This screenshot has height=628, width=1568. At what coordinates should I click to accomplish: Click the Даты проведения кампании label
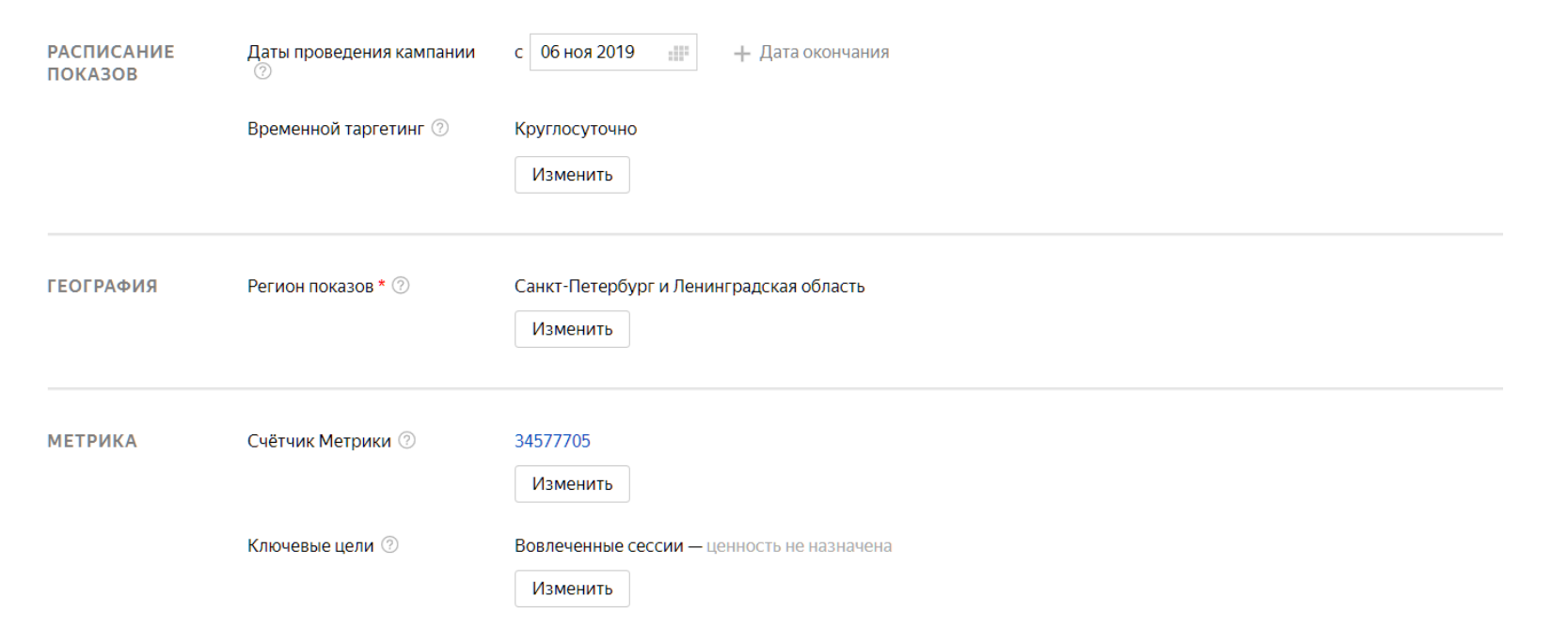point(360,53)
